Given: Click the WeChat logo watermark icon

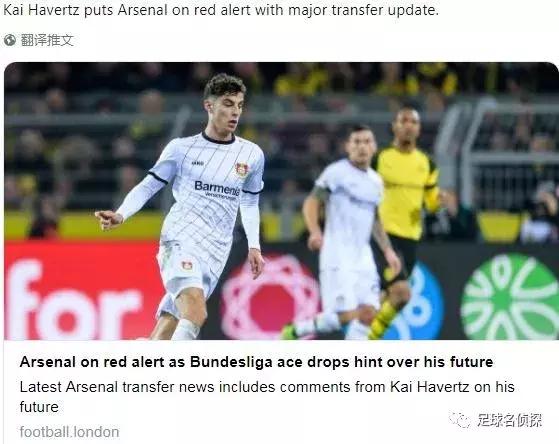Looking at the screenshot, I should [460, 420].
